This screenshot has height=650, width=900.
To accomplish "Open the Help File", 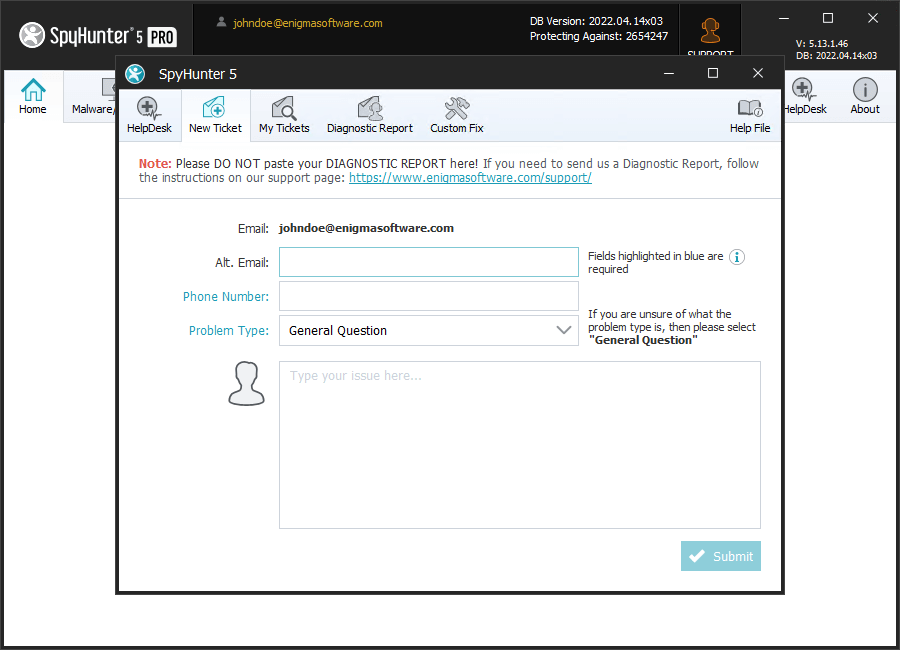I will (x=749, y=115).
